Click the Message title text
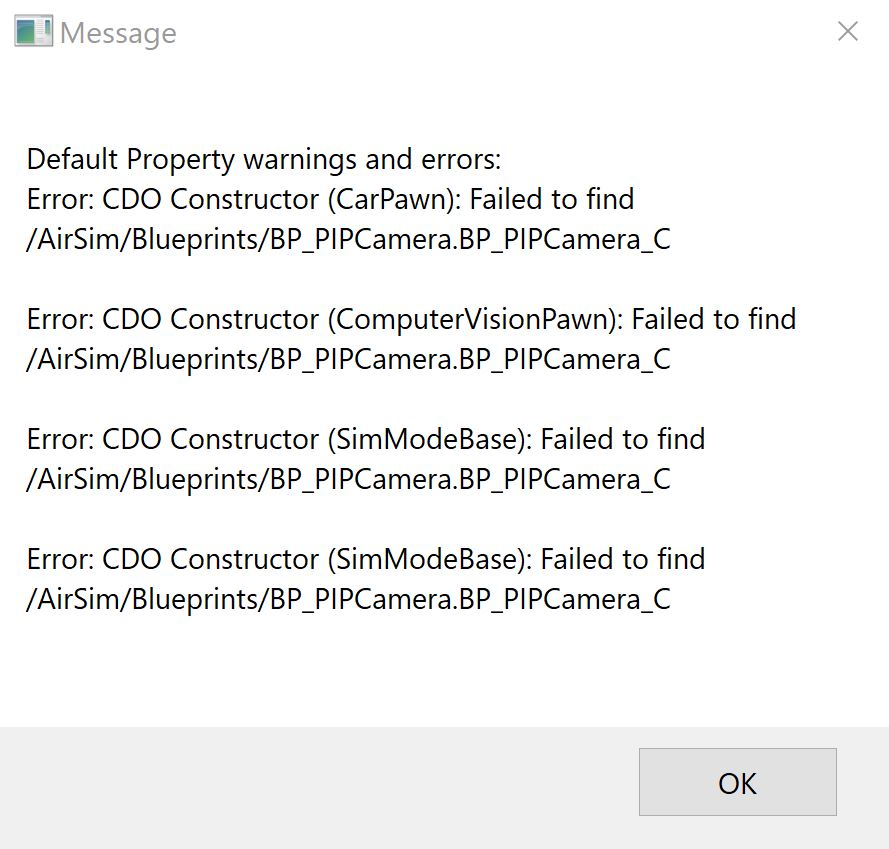Viewport: 889px width, 849px height. coord(117,33)
